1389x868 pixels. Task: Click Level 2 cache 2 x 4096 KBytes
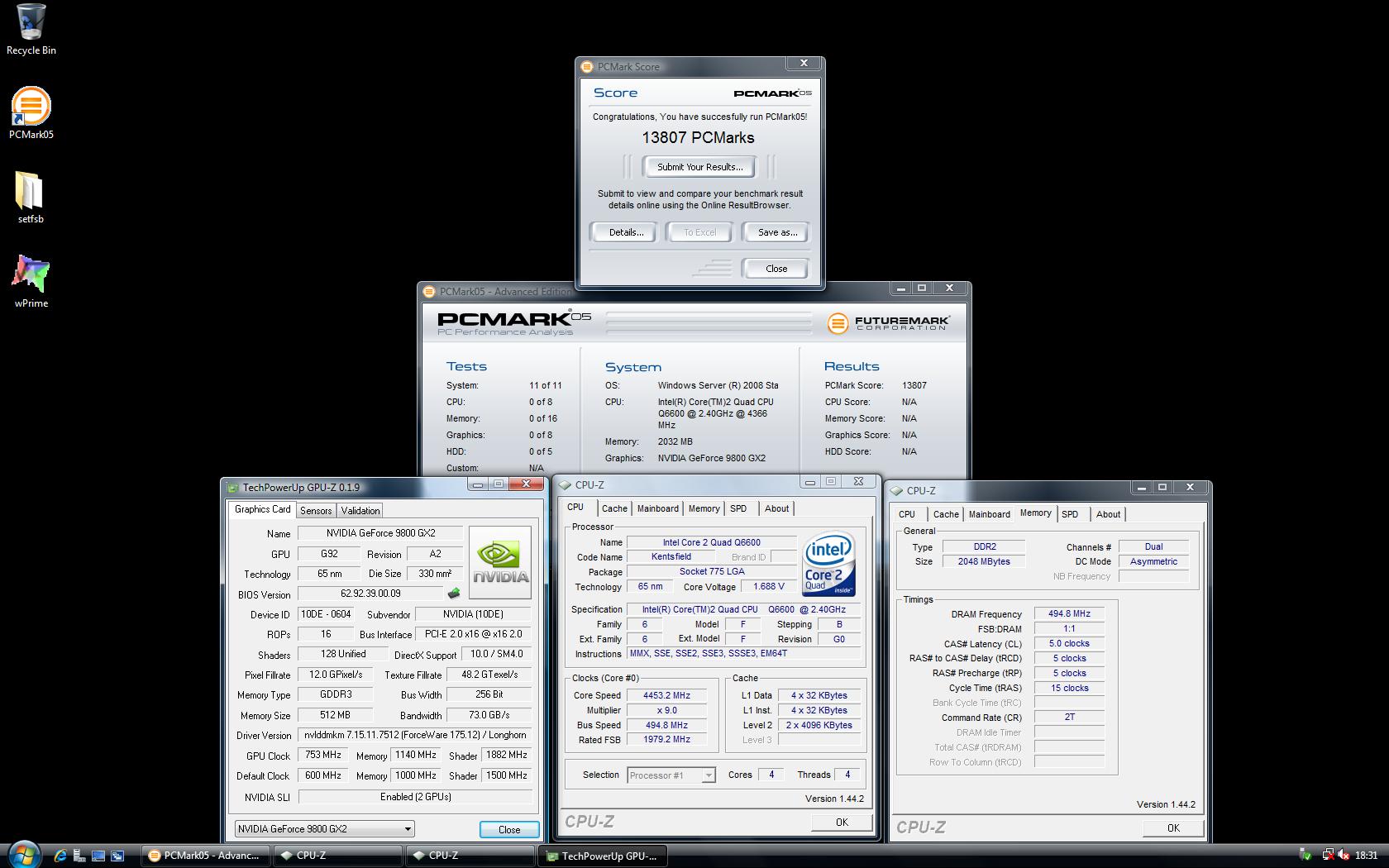[819, 725]
